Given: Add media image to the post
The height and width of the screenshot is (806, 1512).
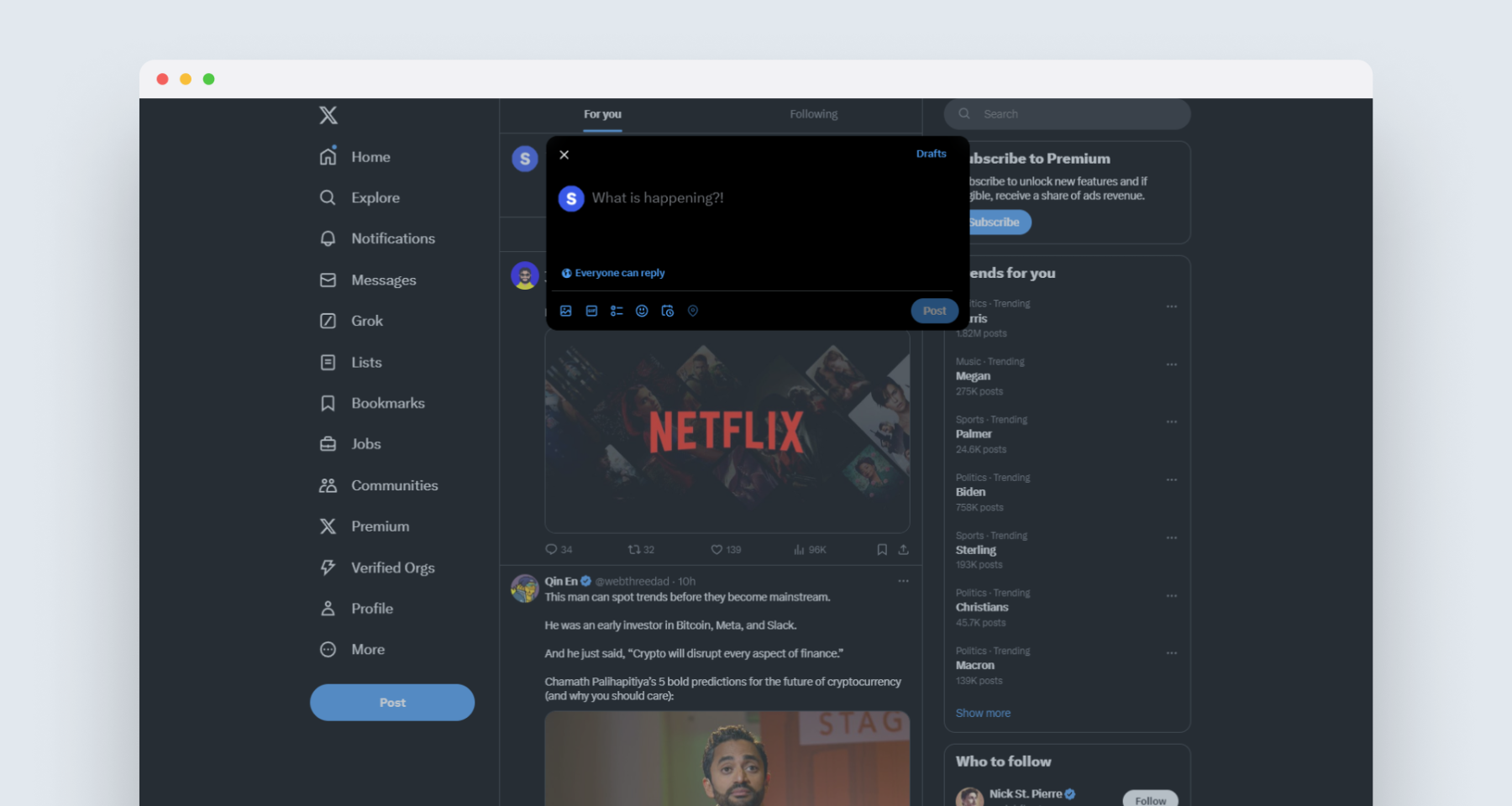Looking at the screenshot, I should click(566, 311).
